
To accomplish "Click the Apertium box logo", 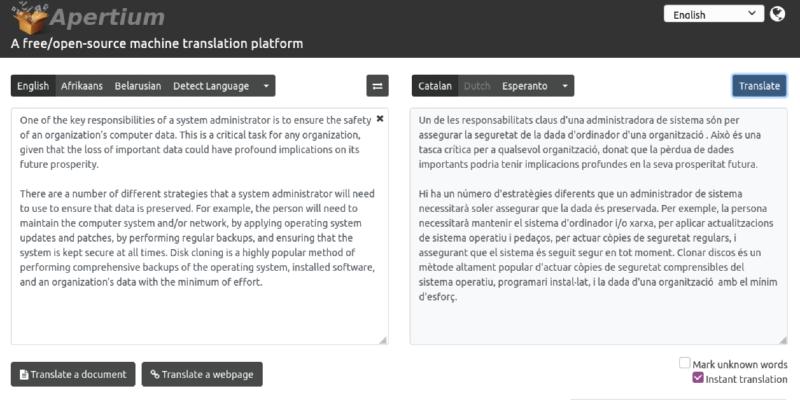I will coord(30,18).
